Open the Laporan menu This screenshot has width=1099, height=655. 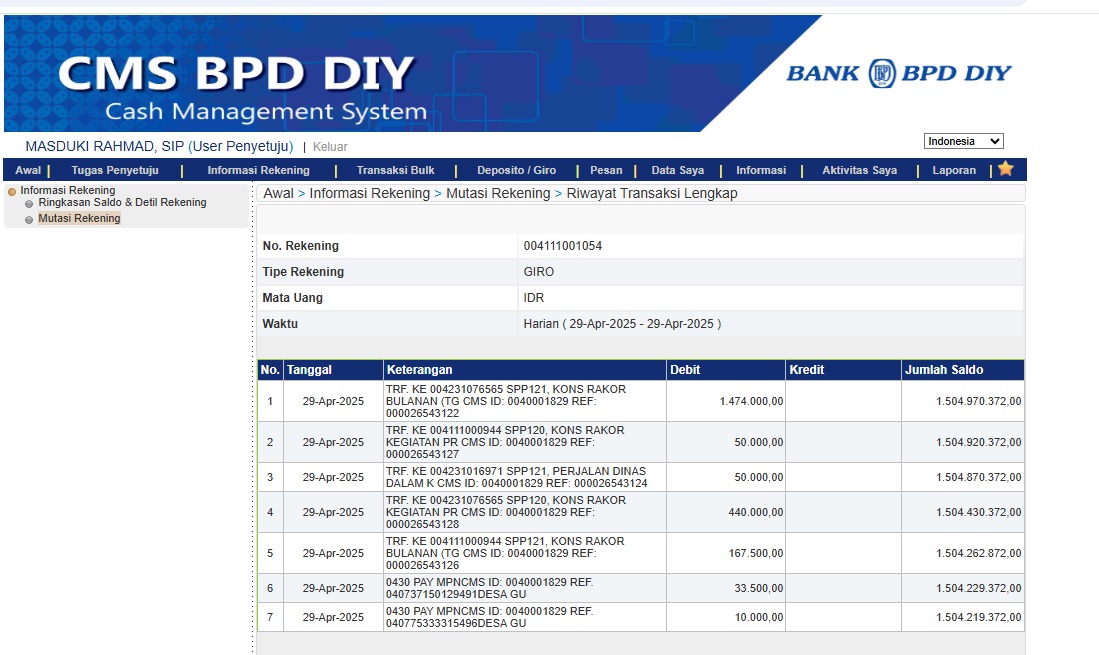coord(954,170)
